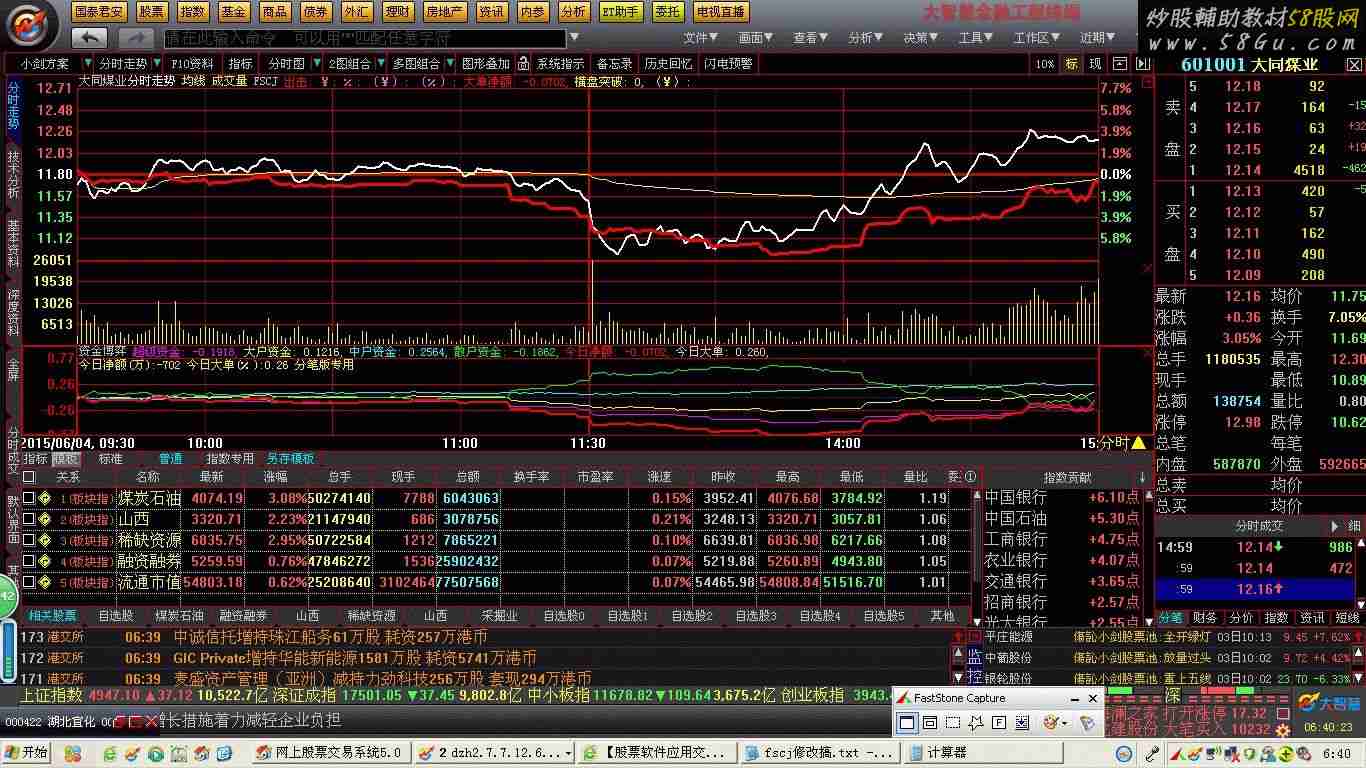Expand the 2图组合 dropdown arrow

(381, 63)
